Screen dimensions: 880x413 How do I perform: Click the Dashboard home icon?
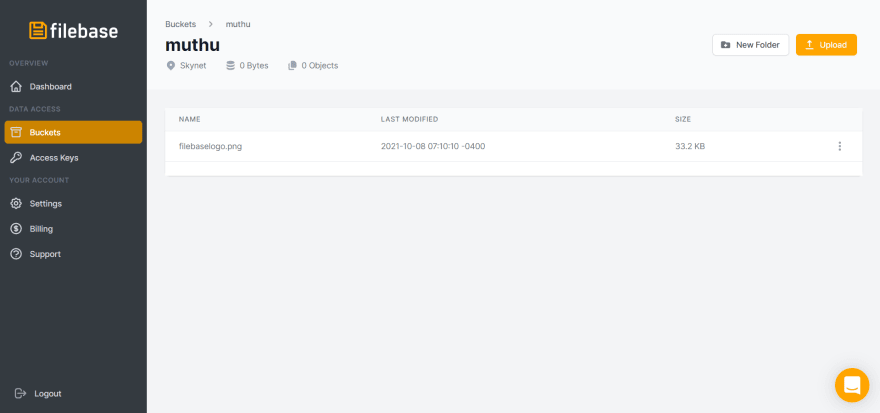(16, 86)
